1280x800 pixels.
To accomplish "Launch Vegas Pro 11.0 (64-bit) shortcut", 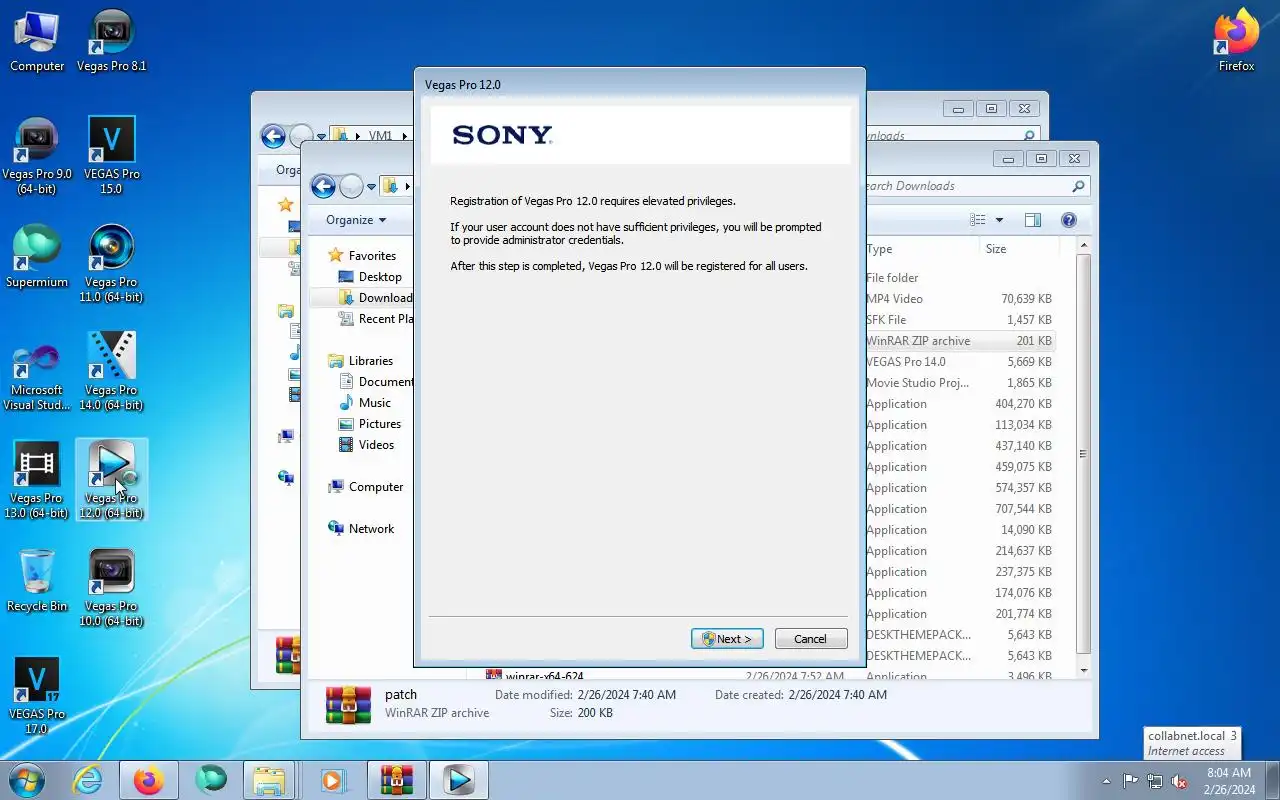I will click(x=112, y=264).
